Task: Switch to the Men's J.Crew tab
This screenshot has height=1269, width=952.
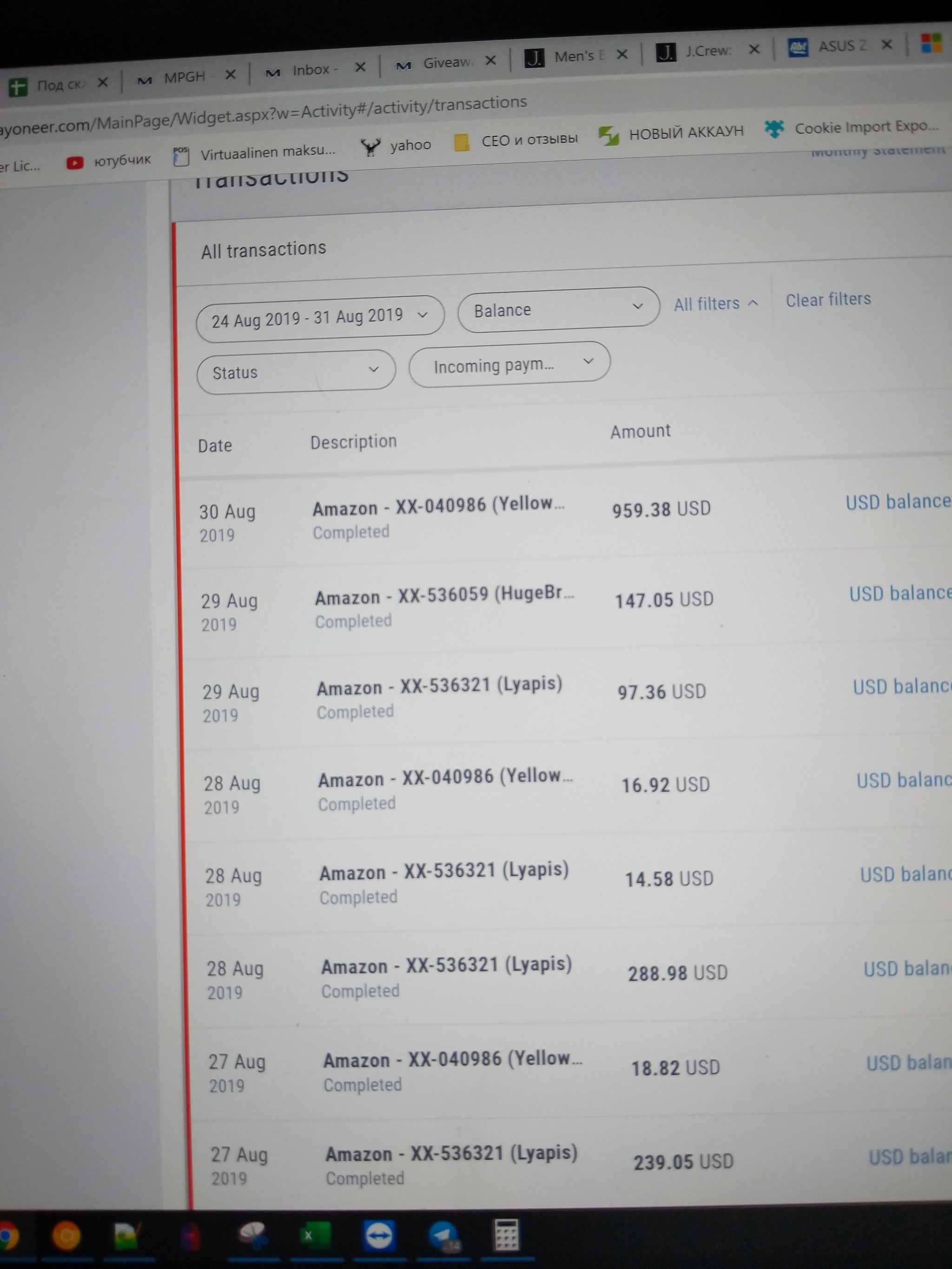Action: [x=575, y=57]
